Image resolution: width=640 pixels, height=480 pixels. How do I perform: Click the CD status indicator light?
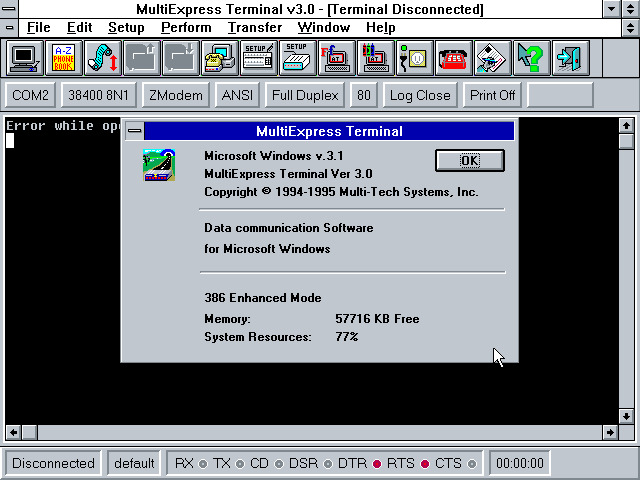coord(279,464)
